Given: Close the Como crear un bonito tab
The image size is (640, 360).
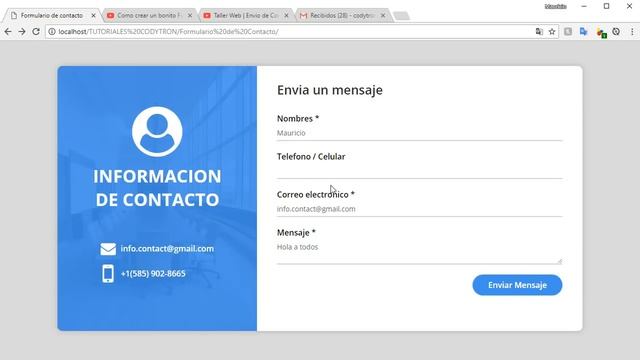Looking at the screenshot, I should 190,15.
